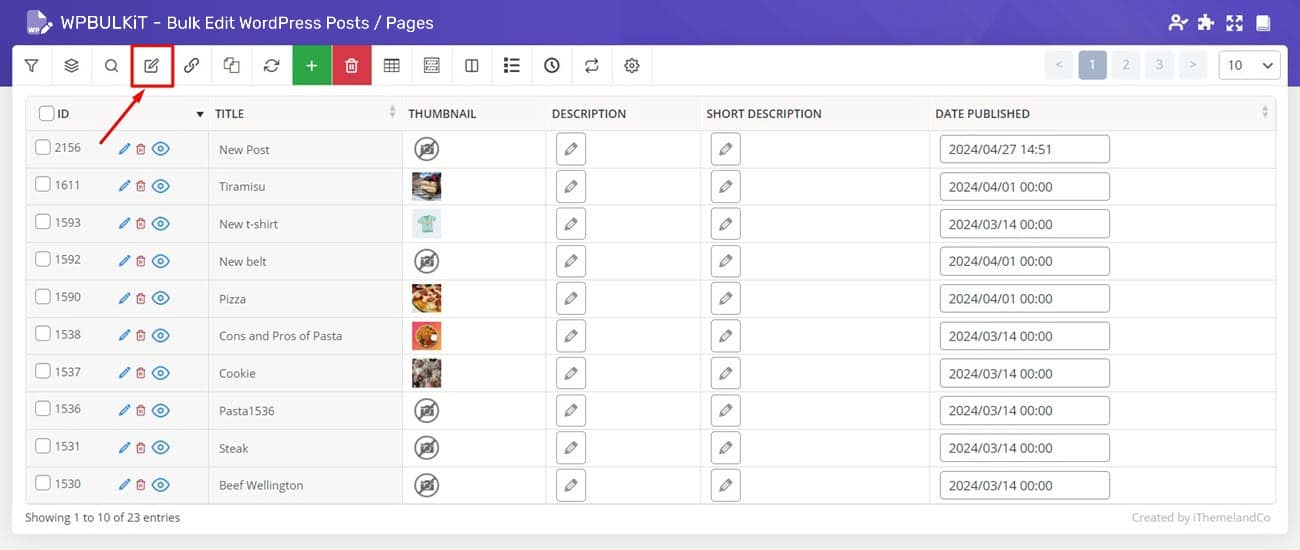This screenshot has width=1300, height=550.
Task: Click the WPBULKiT logo in header
Action: pyautogui.click(x=39, y=22)
